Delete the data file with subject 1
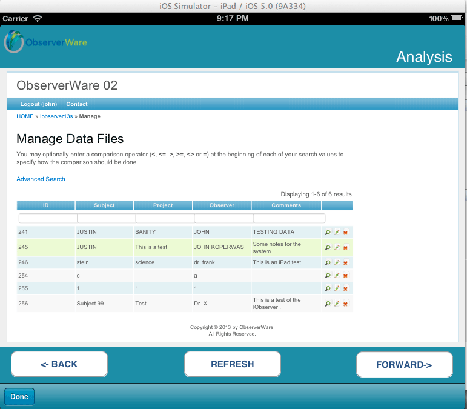Screen dimensions: 467x409 pos(345,289)
